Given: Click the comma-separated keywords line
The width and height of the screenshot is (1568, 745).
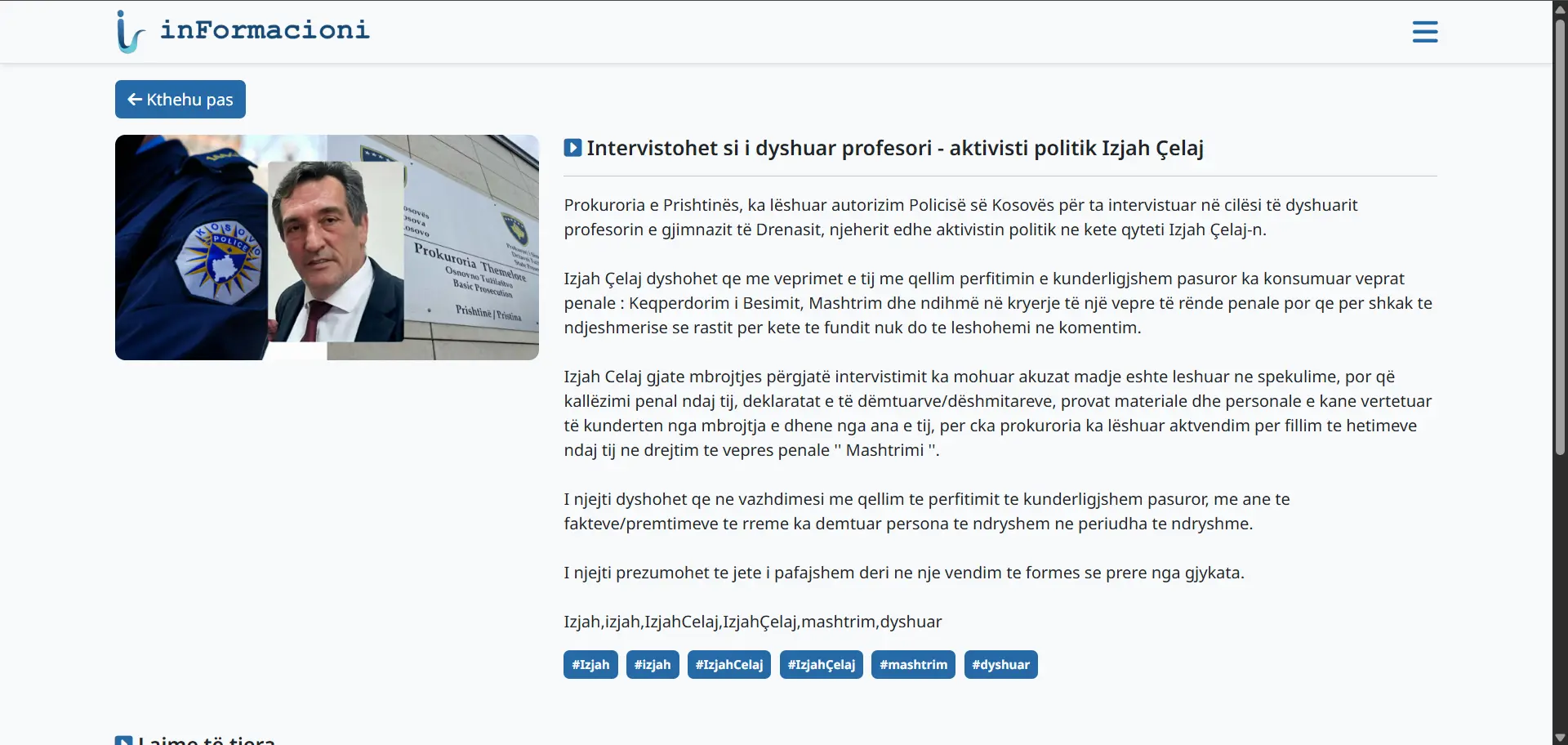Looking at the screenshot, I should point(752,622).
